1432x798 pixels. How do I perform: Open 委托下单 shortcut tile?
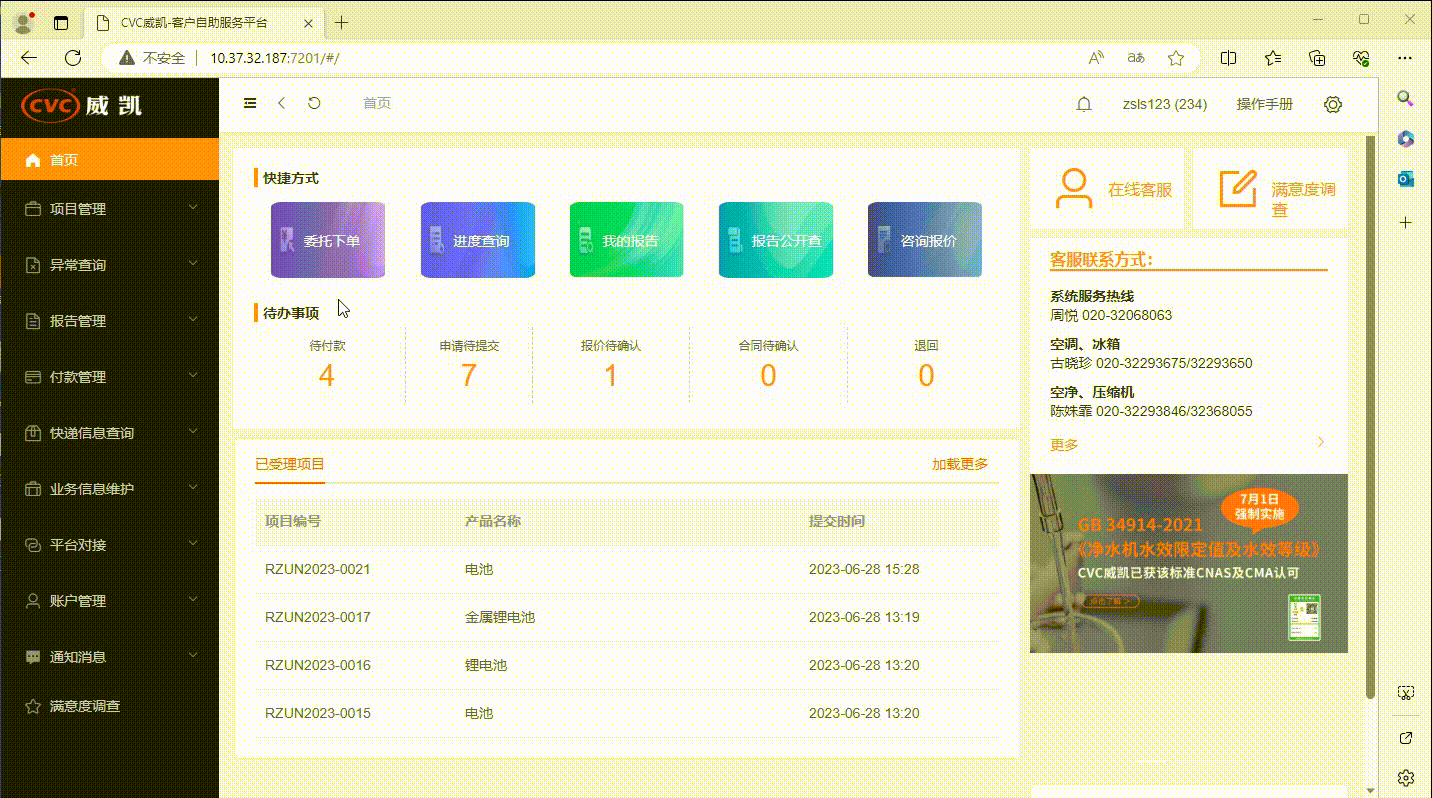tap(328, 240)
